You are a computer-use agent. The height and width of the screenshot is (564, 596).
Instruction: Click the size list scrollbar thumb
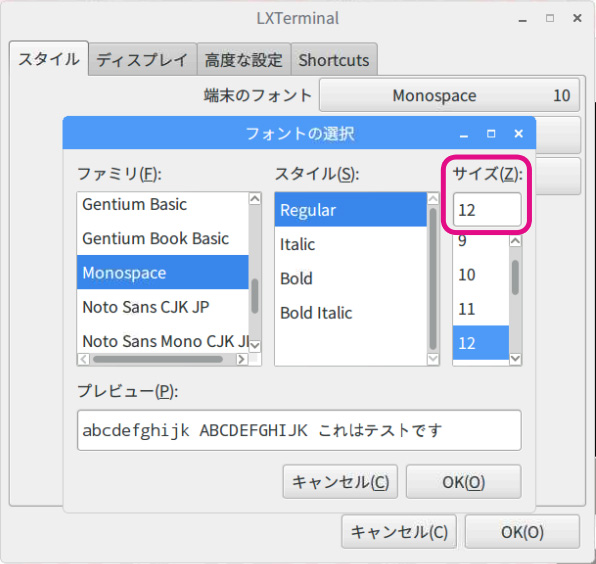[x=515, y=277]
